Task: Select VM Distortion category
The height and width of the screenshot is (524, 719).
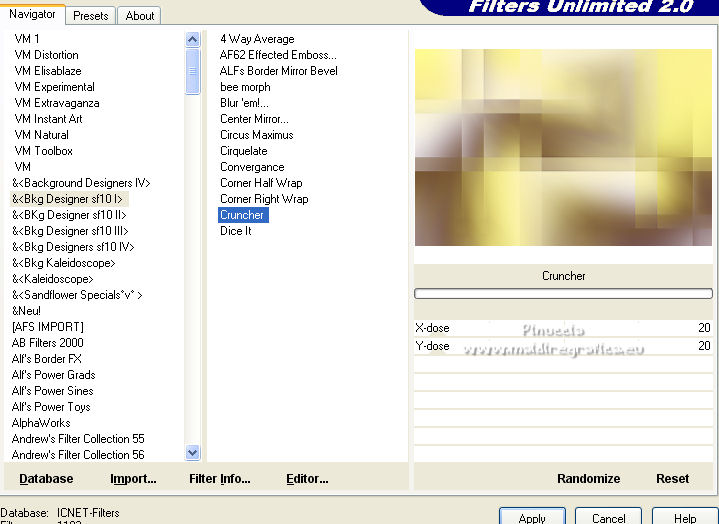Action: point(46,55)
